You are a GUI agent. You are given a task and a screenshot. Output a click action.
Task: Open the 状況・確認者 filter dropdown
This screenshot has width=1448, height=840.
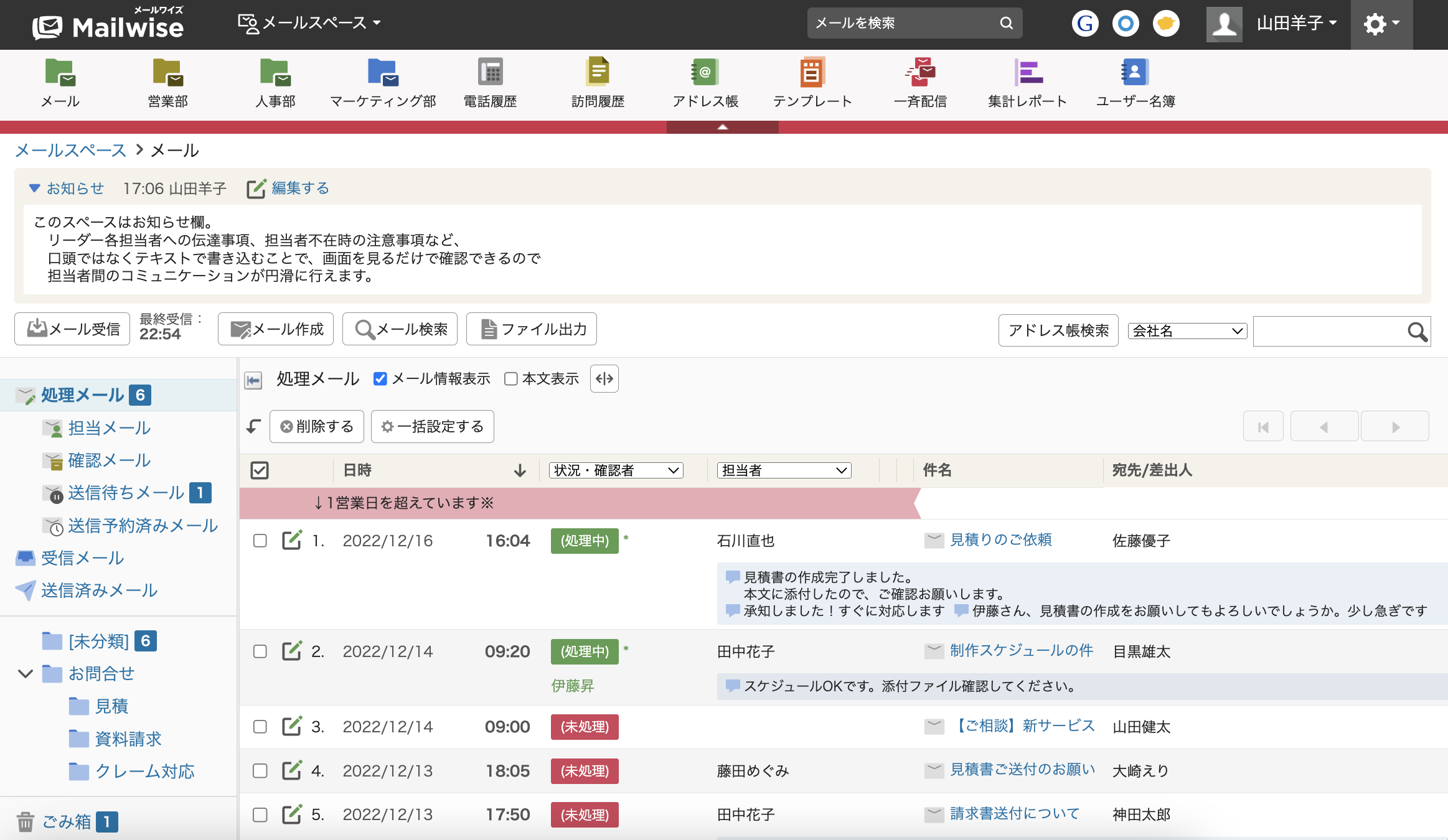point(616,470)
